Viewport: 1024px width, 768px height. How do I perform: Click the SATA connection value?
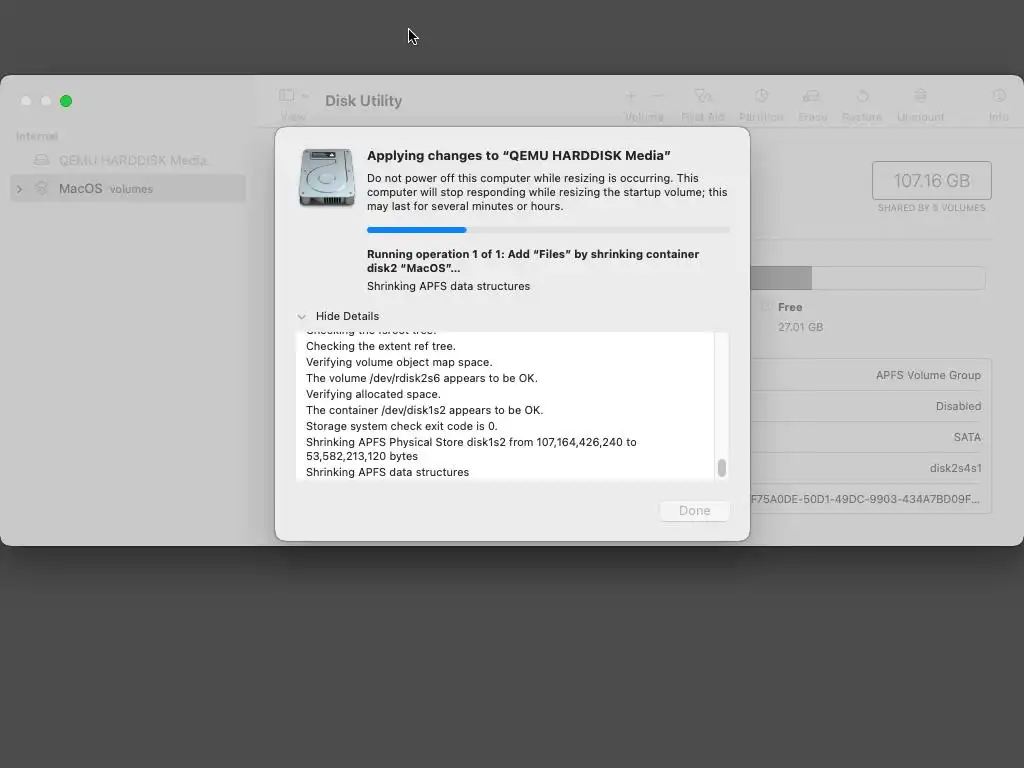(x=967, y=438)
